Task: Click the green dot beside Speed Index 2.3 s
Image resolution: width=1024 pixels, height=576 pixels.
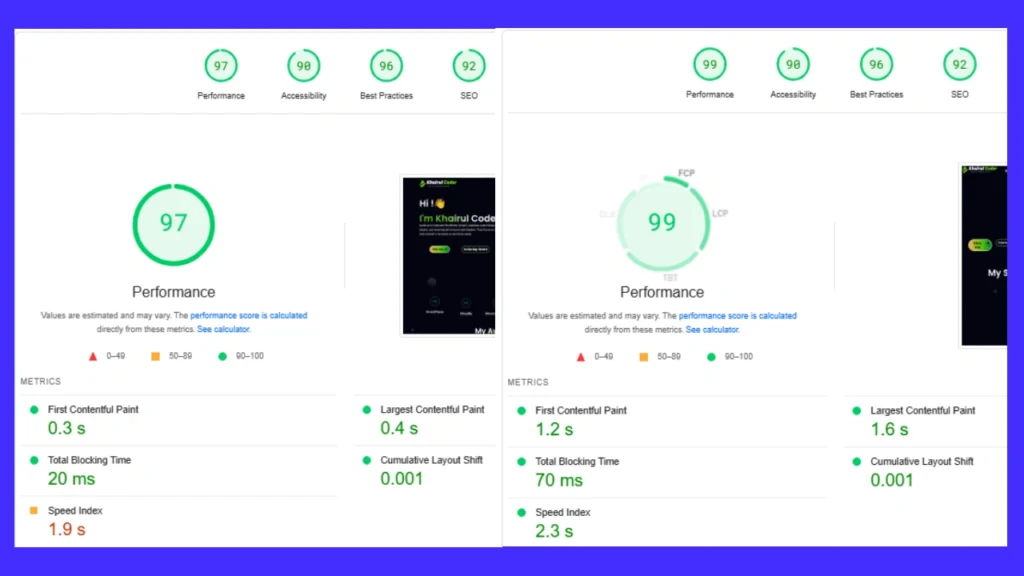Action: click(521, 513)
